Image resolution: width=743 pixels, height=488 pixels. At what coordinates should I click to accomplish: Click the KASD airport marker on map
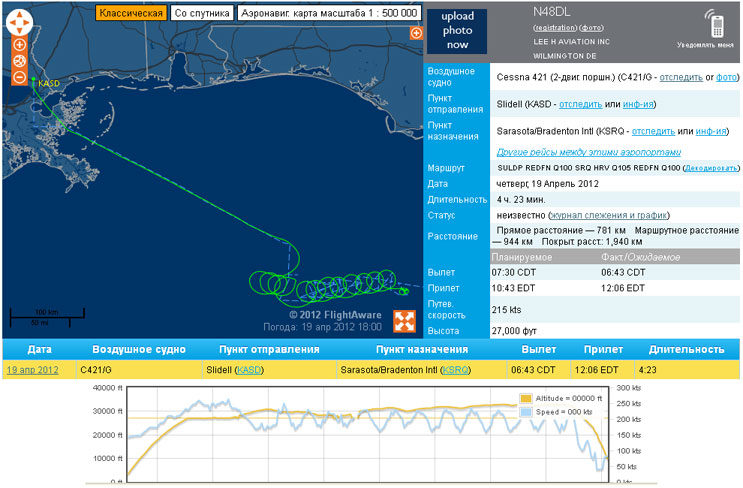[34, 80]
